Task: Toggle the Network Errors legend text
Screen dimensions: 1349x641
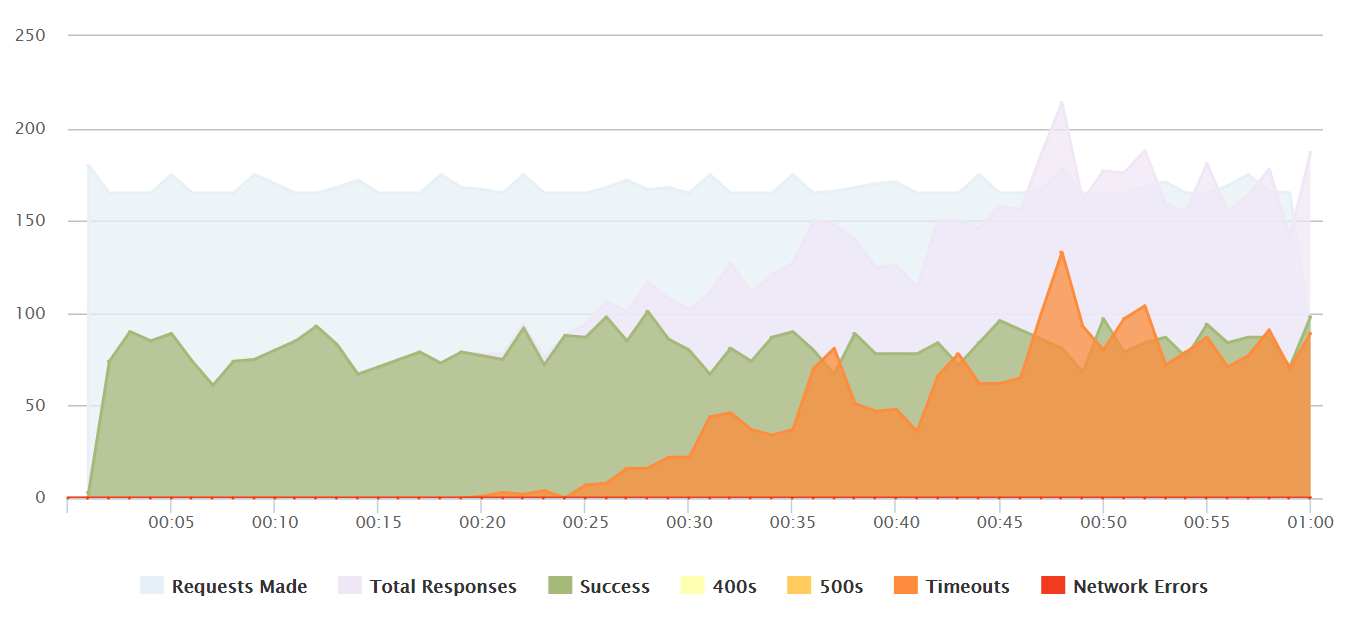Action: tap(1140, 587)
